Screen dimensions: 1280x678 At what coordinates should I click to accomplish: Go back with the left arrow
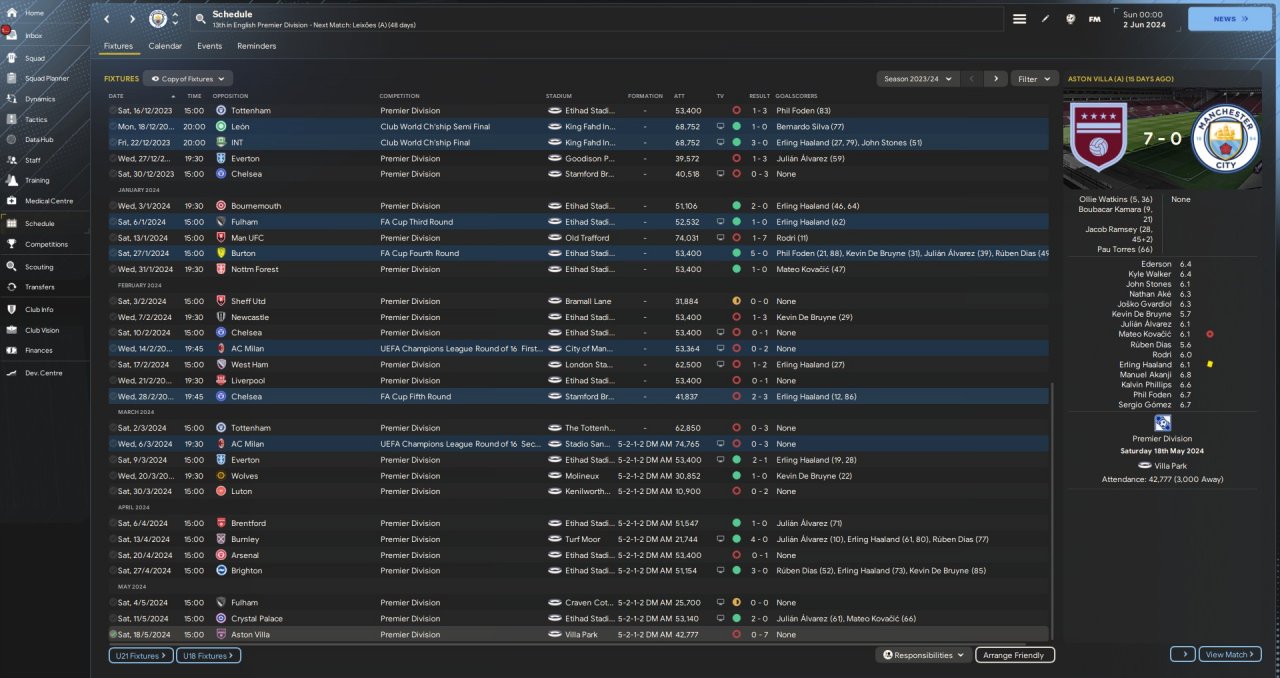click(x=107, y=19)
